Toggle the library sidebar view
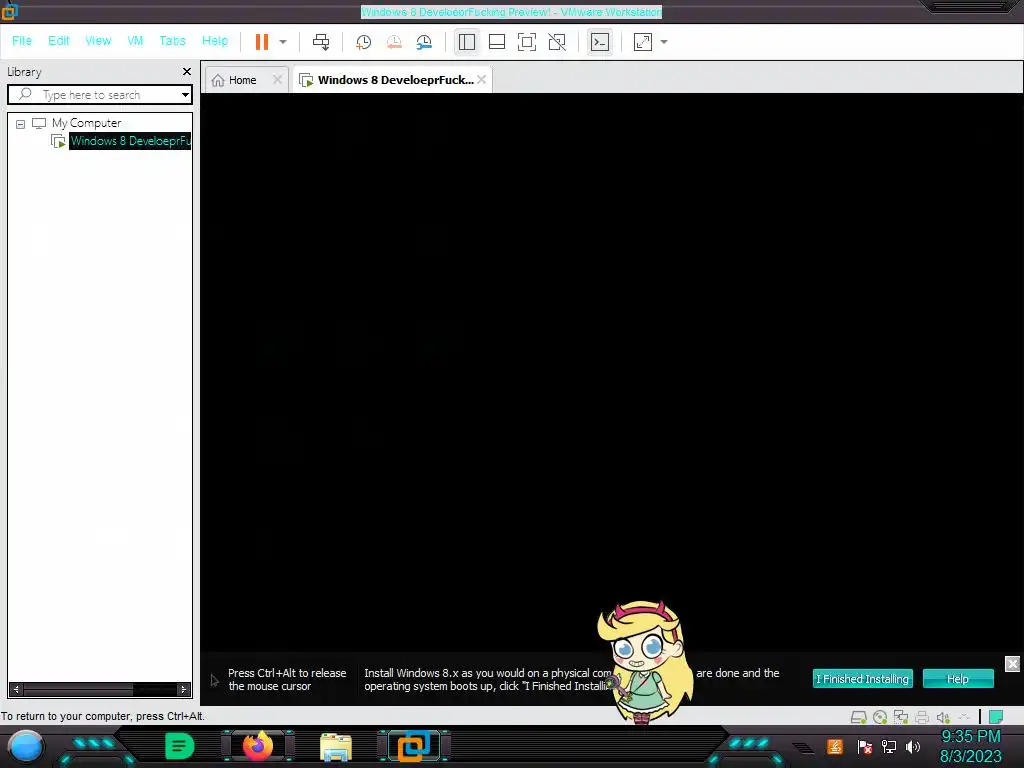 [x=466, y=42]
